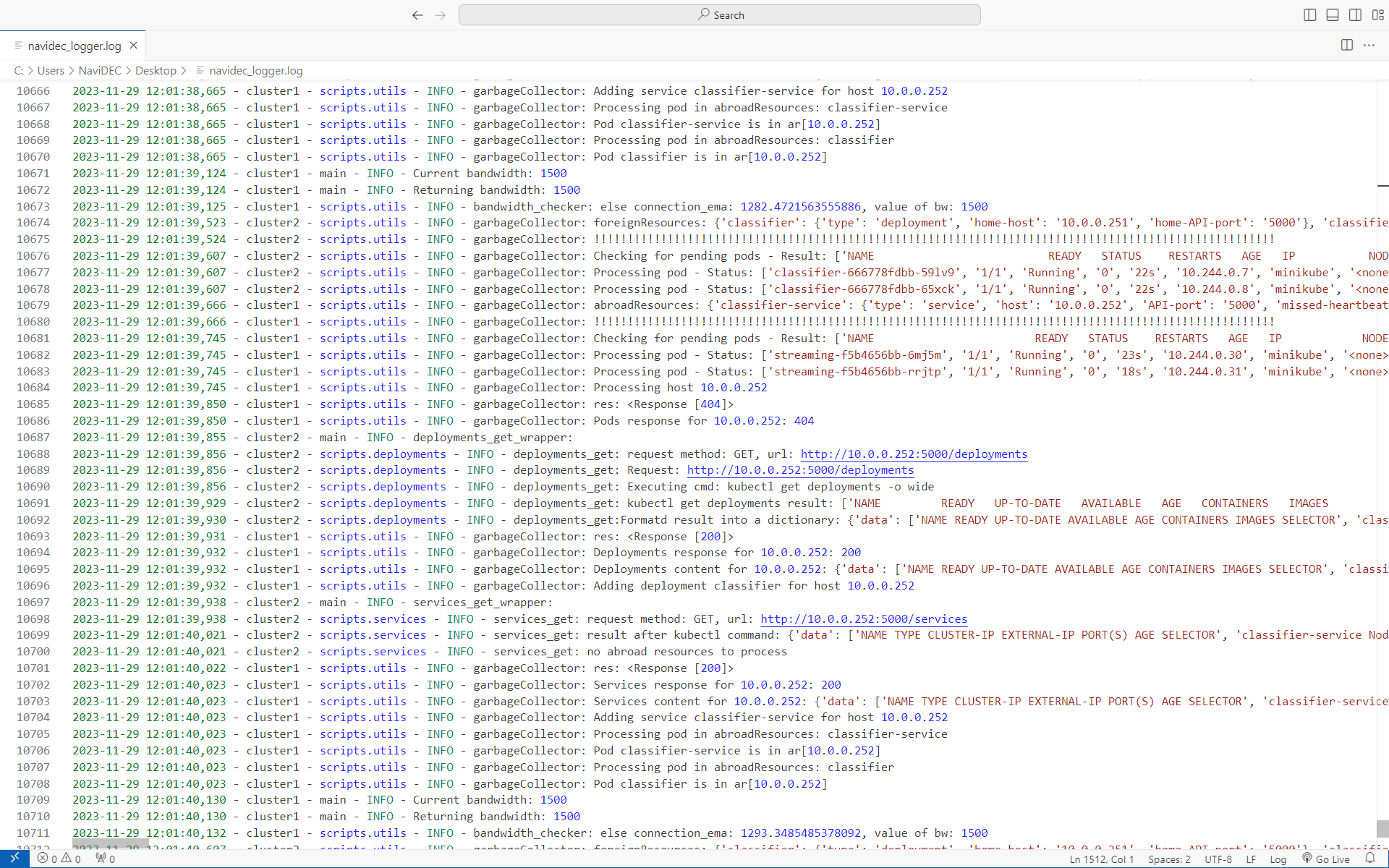Screen dimensions: 1389x868
Task: Click 'deployments_get_wrapper:' on line 10687
Action: (x=493, y=438)
